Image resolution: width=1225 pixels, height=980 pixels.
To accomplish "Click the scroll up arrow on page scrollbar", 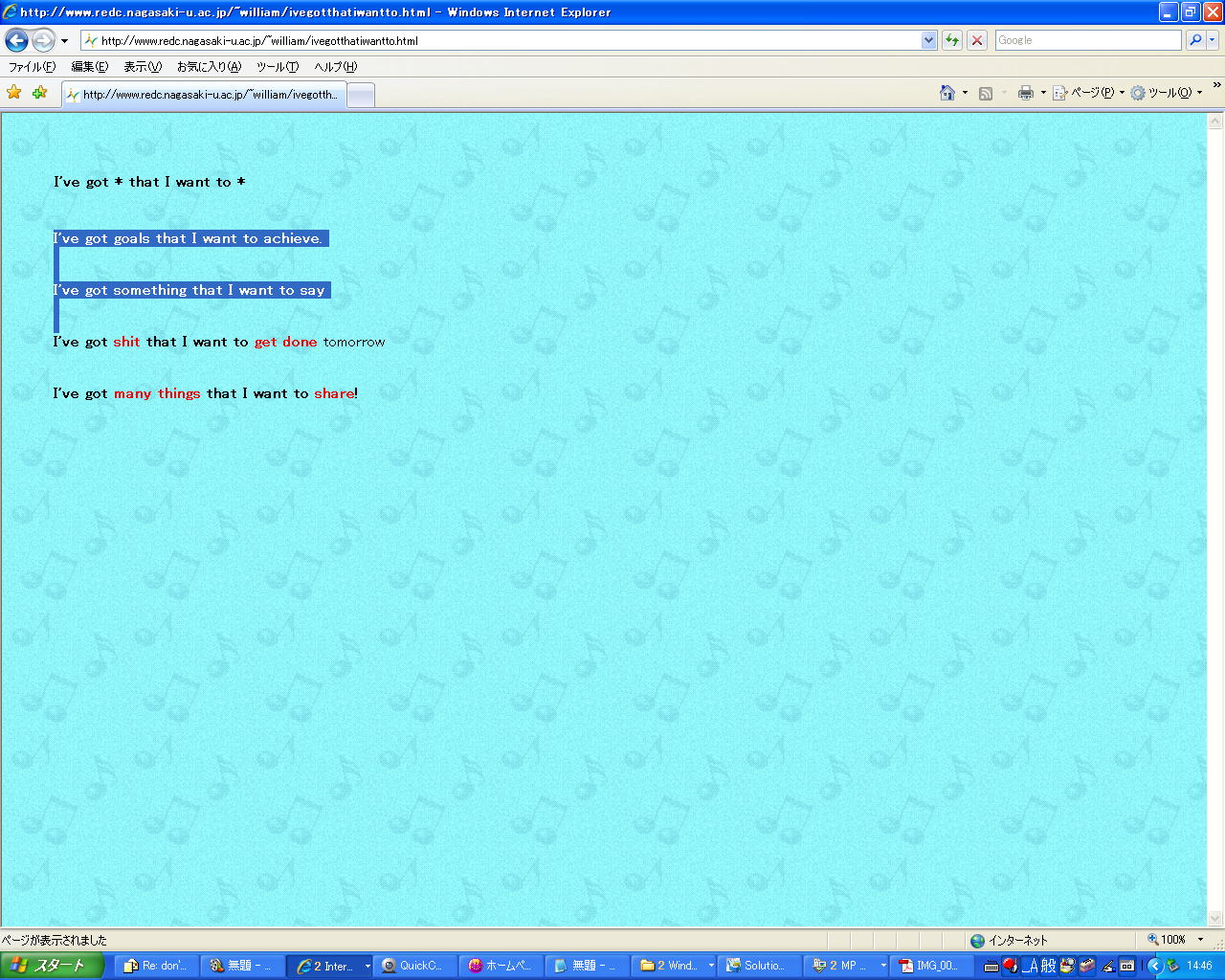I will [x=1215, y=122].
